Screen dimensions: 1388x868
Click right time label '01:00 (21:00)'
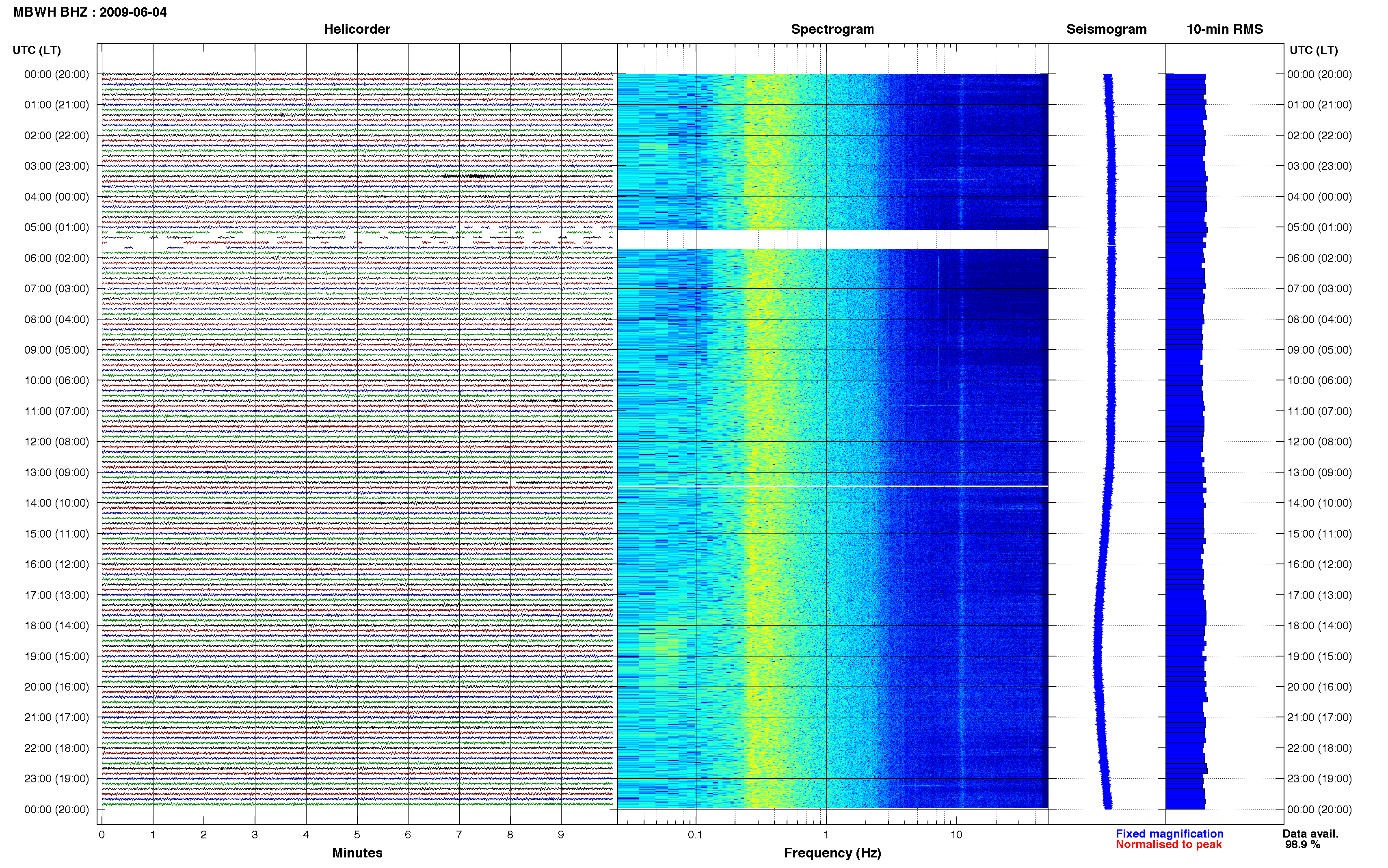tap(1319, 105)
